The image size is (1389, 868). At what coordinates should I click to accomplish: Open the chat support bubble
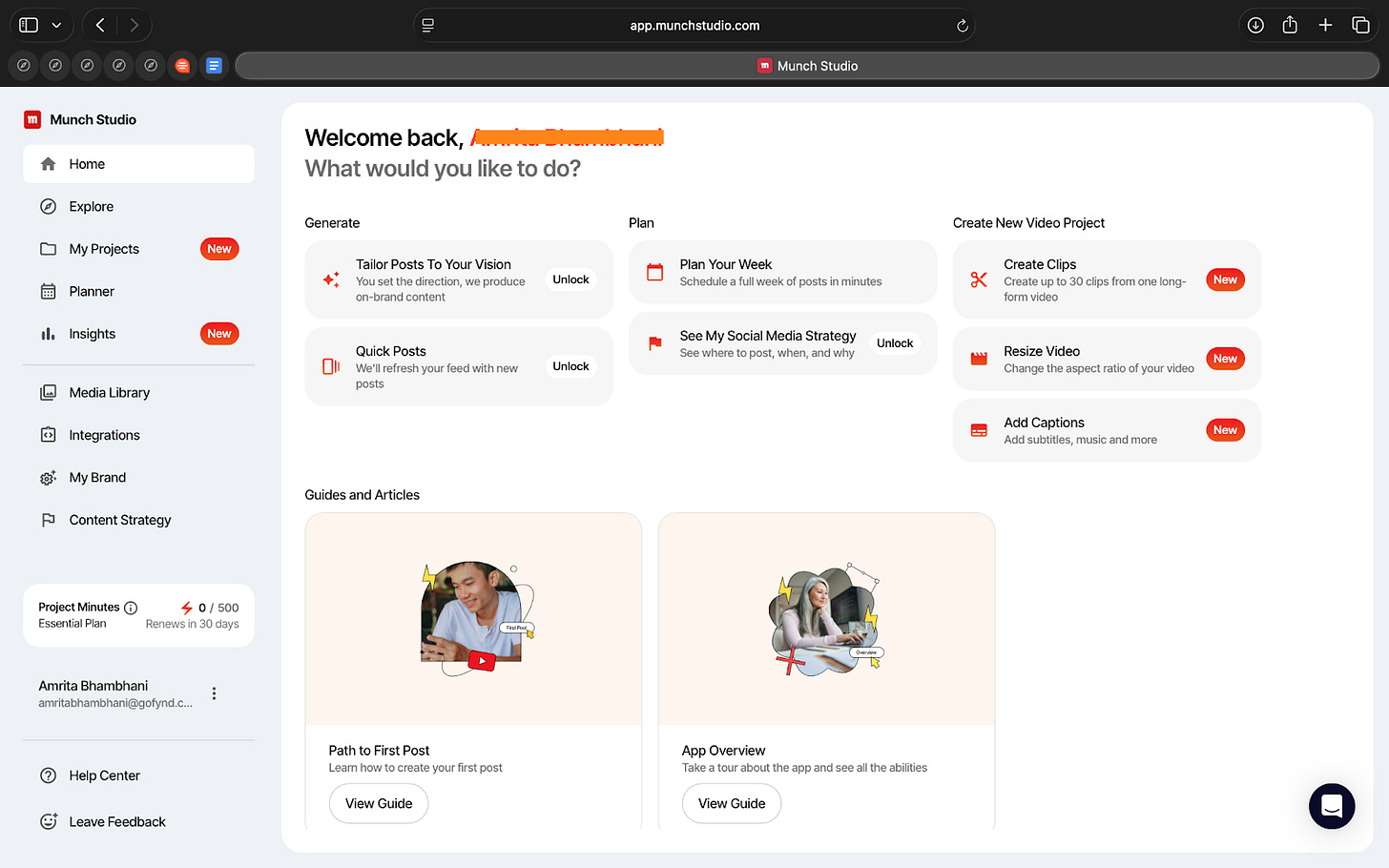coord(1332,806)
